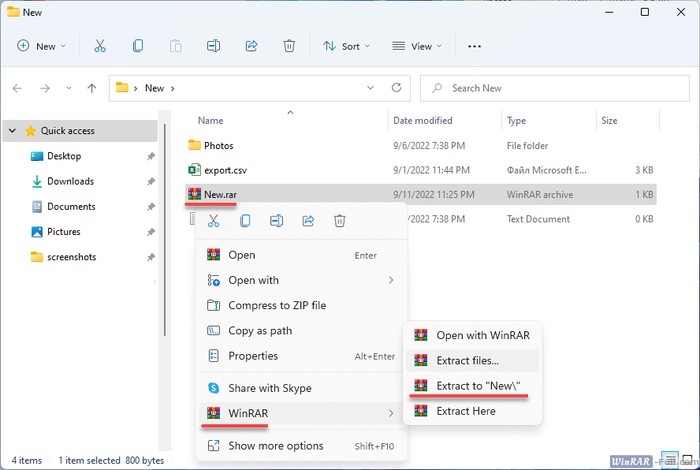This screenshot has height=470, width=700.
Task: Open the See more ellipsis menu
Action: [x=475, y=46]
